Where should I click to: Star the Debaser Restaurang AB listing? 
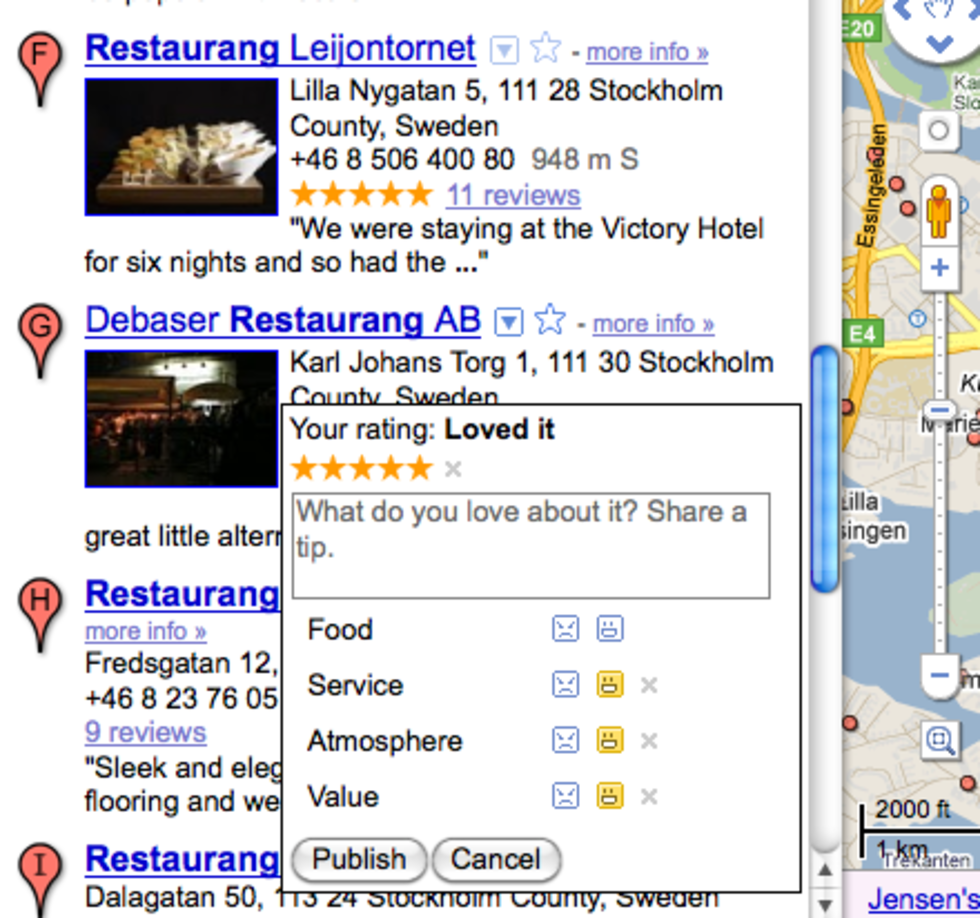(551, 319)
